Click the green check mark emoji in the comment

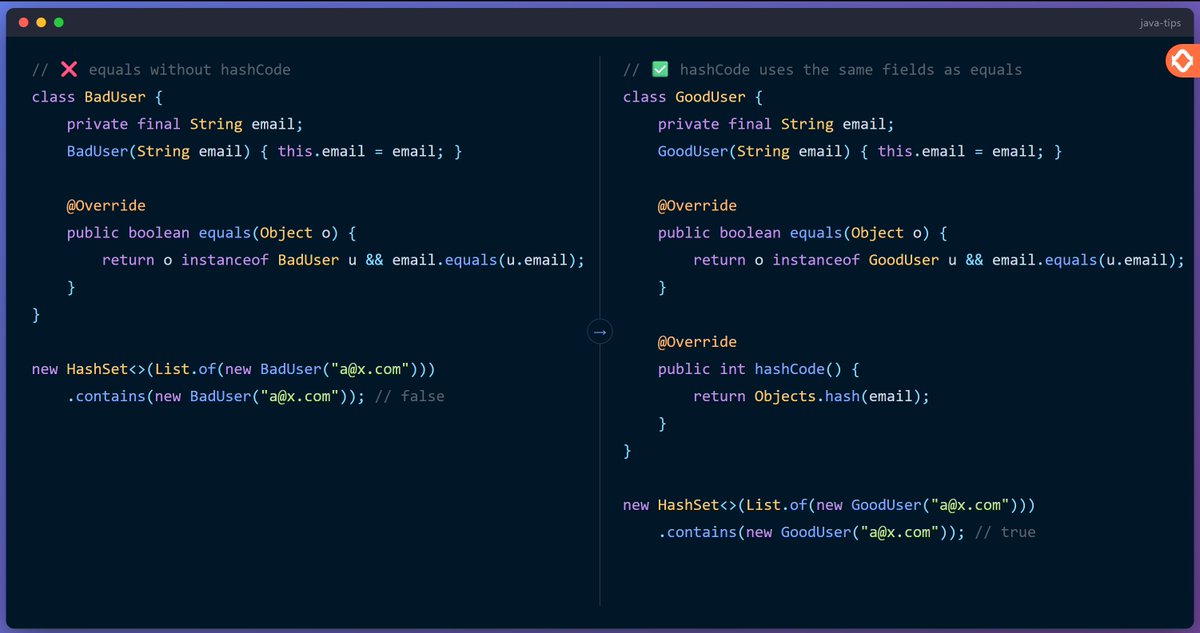pyautogui.click(x=660, y=69)
